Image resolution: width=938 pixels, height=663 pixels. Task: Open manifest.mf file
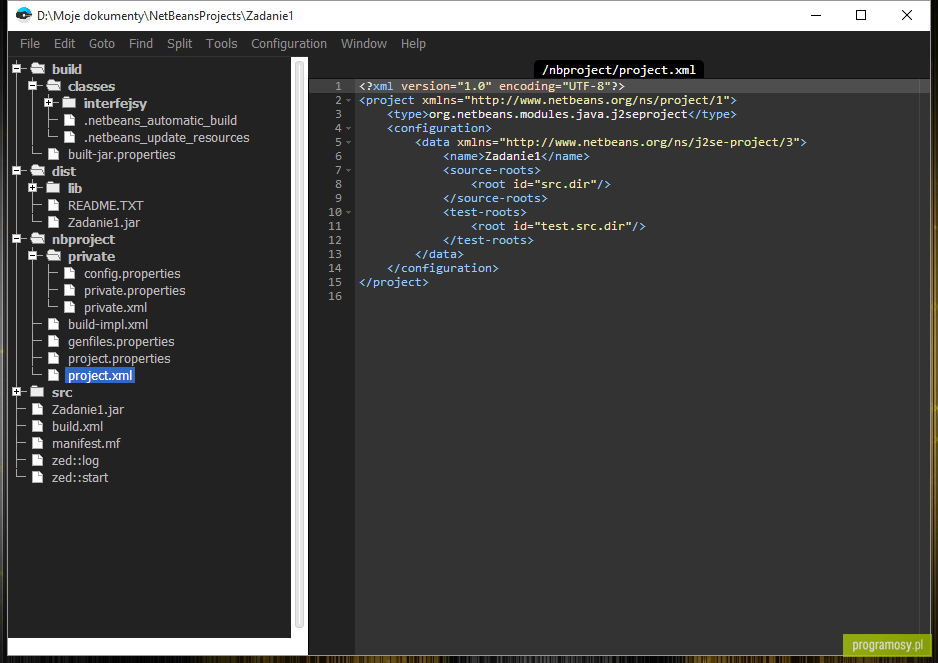[86, 443]
